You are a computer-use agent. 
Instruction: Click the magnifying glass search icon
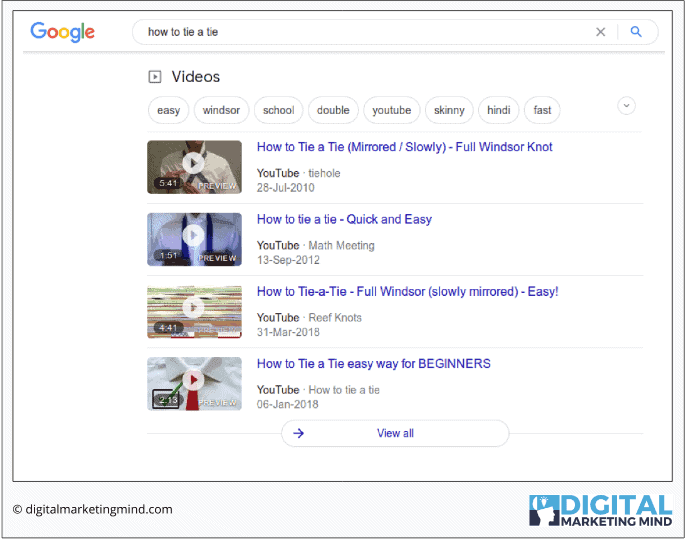tap(636, 32)
